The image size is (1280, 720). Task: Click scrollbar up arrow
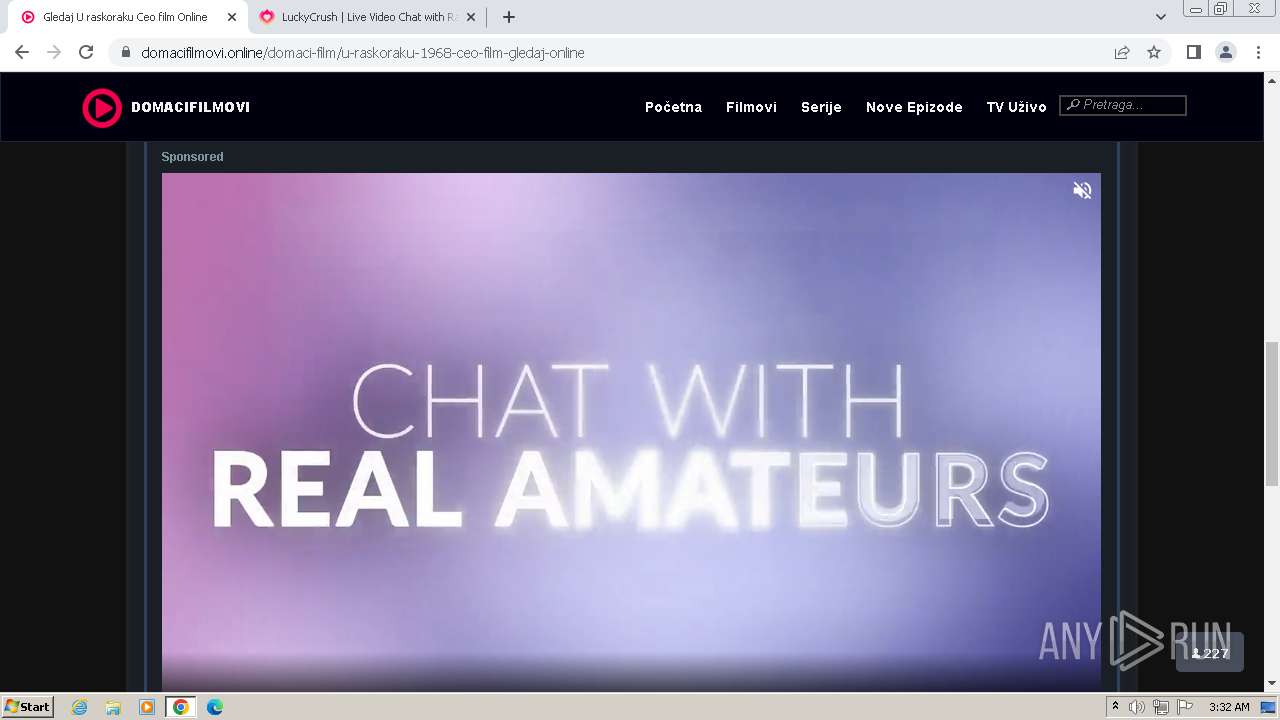[1272, 80]
